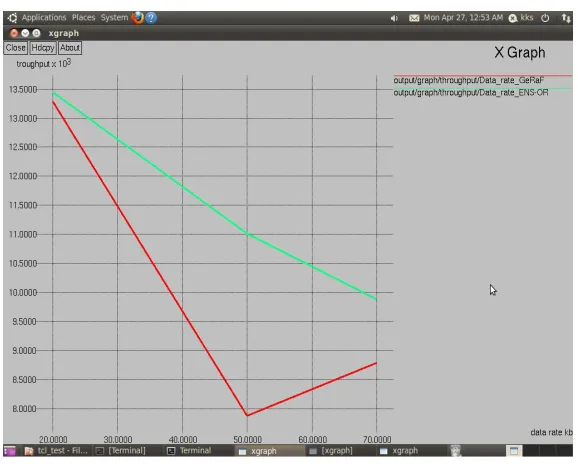Click the X Graph title text
Viewport: 578px width, 464px height.
(x=520, y=52)
